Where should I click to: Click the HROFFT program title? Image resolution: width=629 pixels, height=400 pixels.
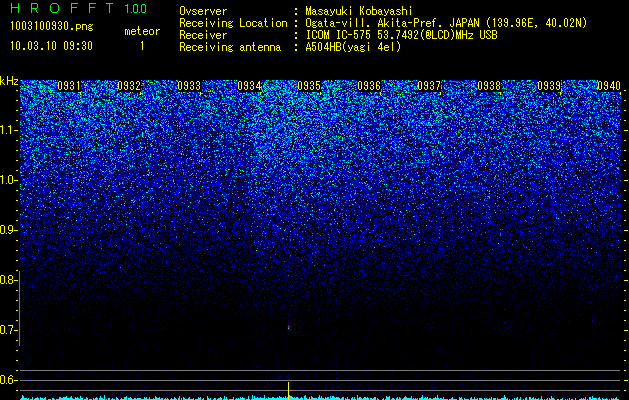(x=62, y=8)
